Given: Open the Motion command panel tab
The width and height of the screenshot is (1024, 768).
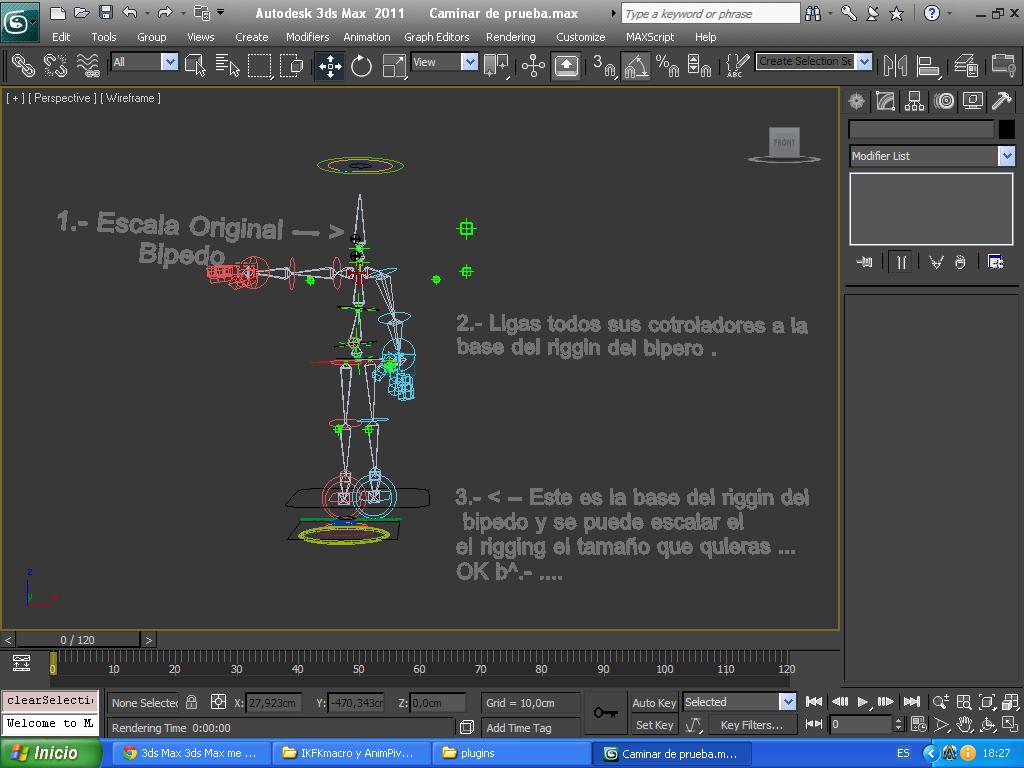Looking at the screenshot, I should point(943,101).
